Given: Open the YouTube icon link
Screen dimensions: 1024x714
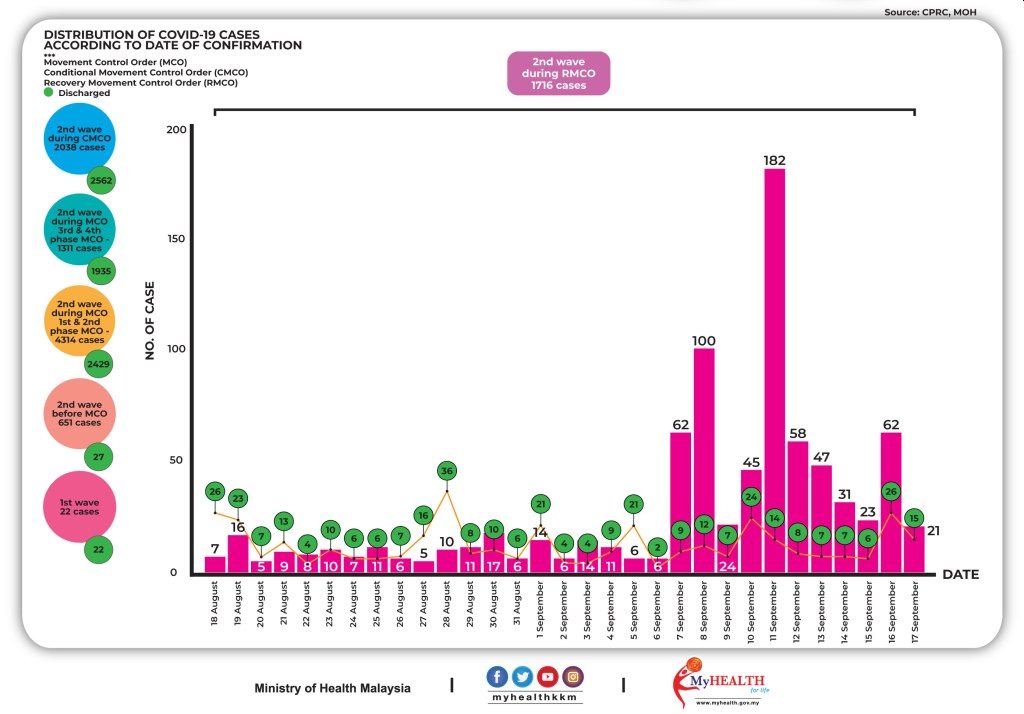Looking at the screenshot, I should click(x=547, y=677).
